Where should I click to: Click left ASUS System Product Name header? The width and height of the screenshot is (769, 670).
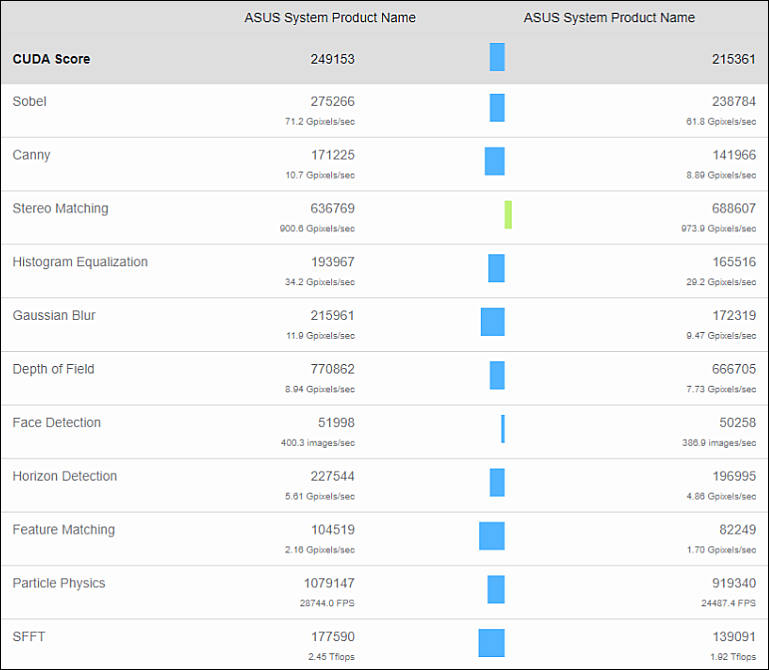click(x=330, y=18)
